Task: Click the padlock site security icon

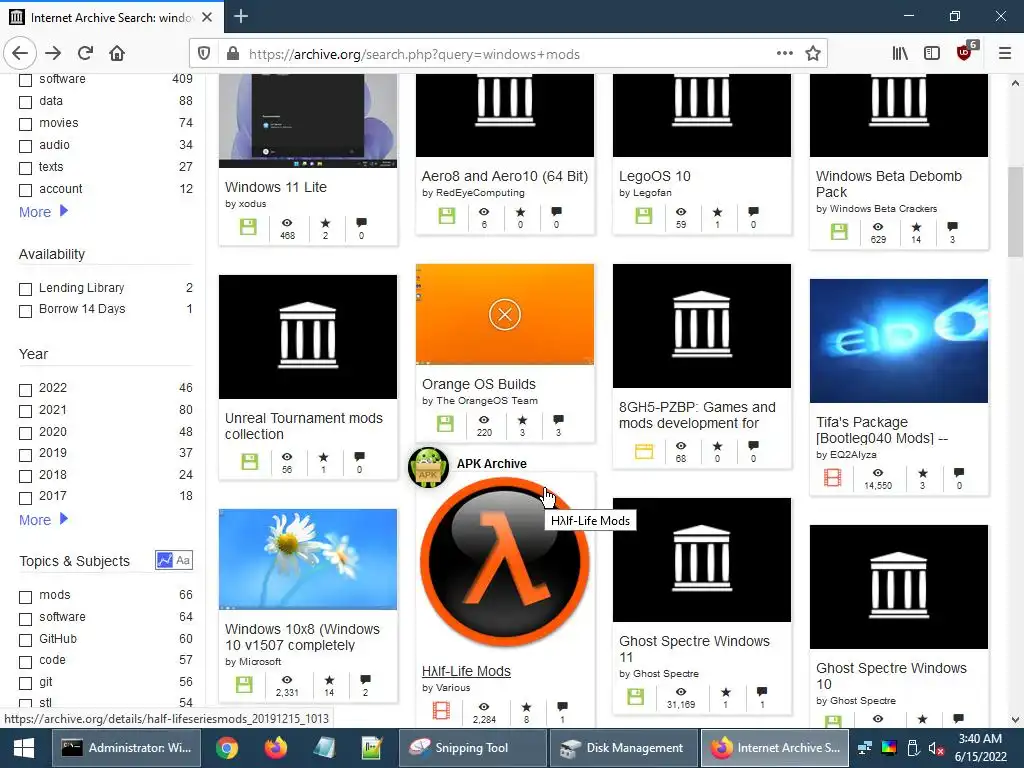Action: pyautogui.click(x=232, y=54)
